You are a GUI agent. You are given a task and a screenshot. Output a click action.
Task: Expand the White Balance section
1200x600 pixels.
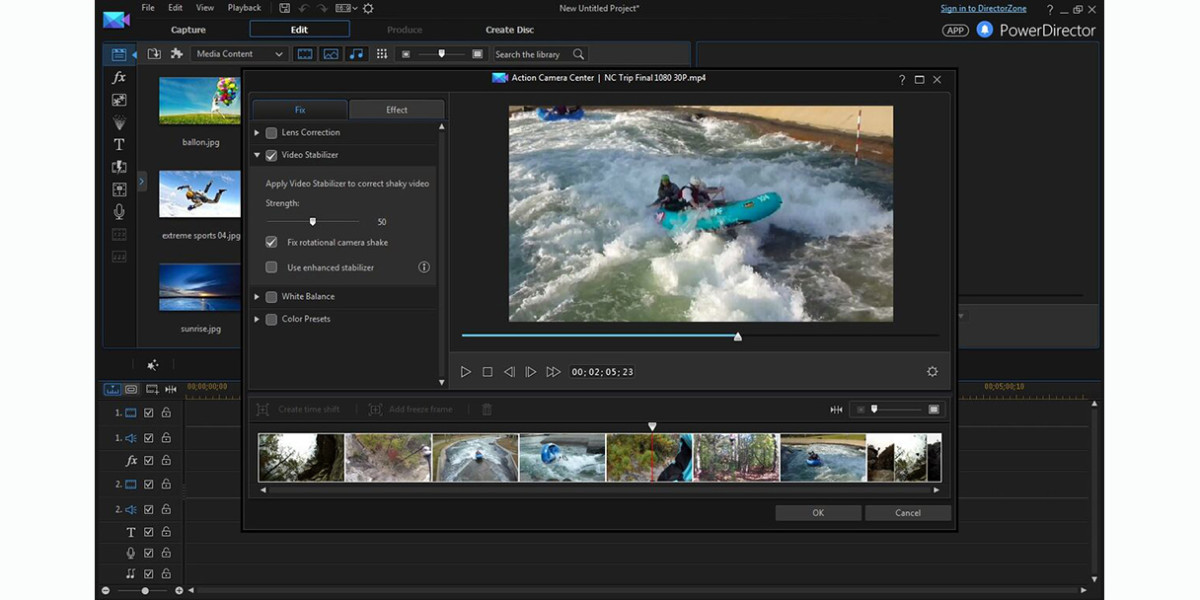257,296
